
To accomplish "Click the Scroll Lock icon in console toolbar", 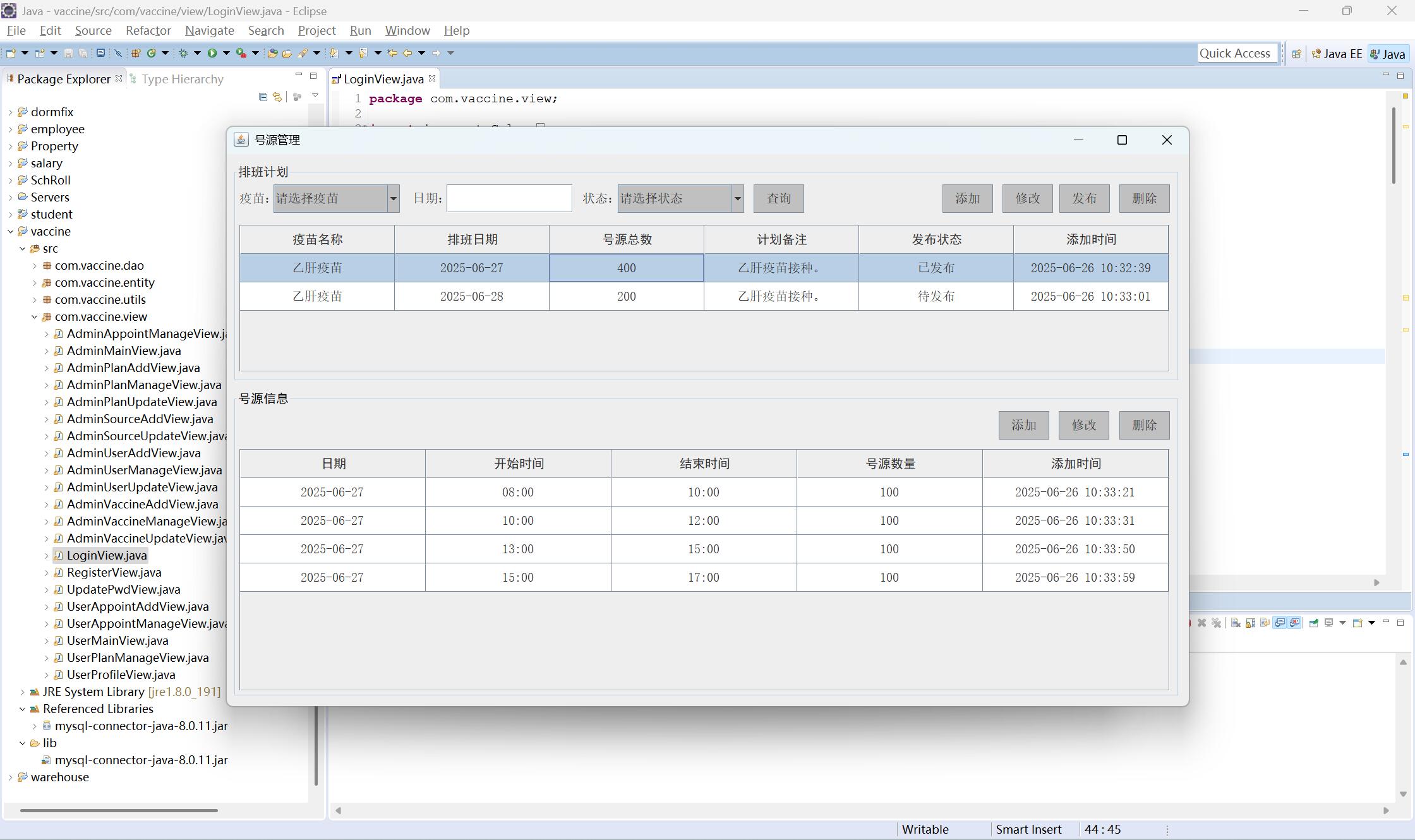I will coord(1250,623).
